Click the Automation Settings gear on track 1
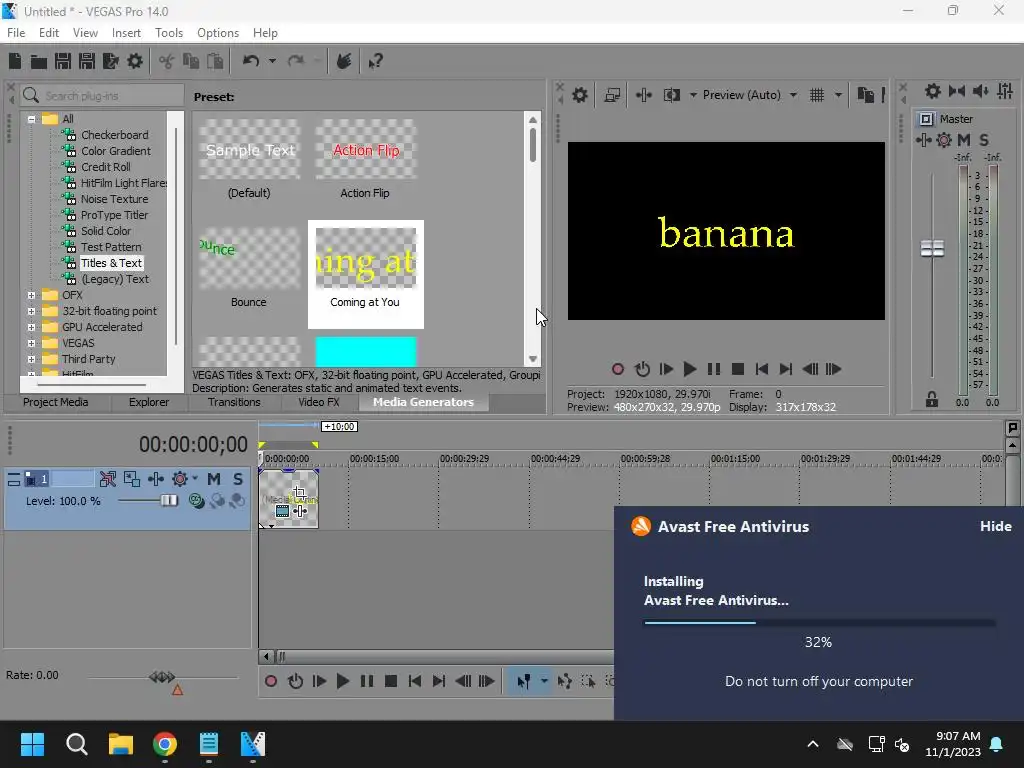Image resolution: width=1024 pixels, height=768 pixels. (x=180, y=479)
